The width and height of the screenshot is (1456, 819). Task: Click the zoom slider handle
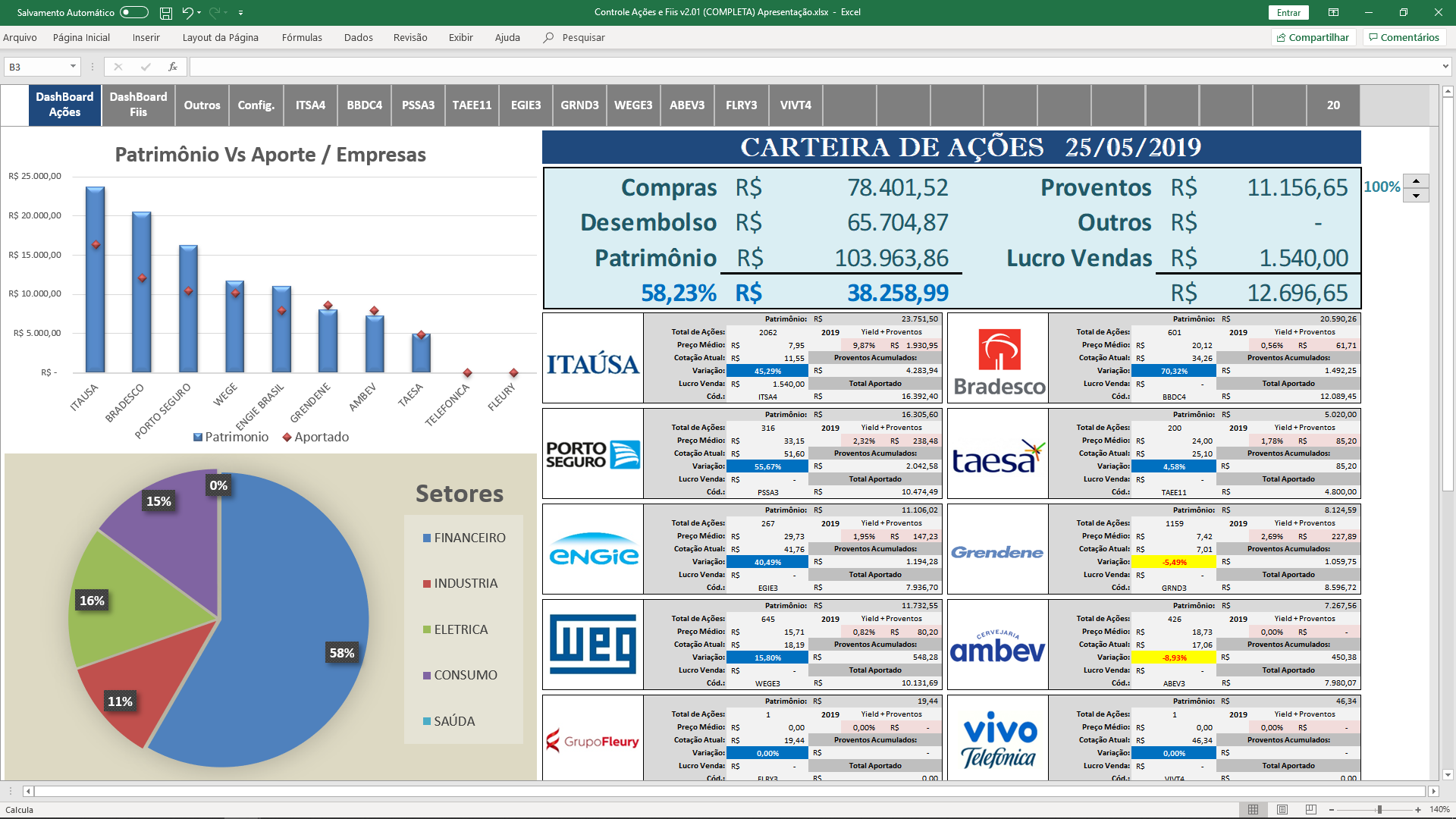point(1379,810)
